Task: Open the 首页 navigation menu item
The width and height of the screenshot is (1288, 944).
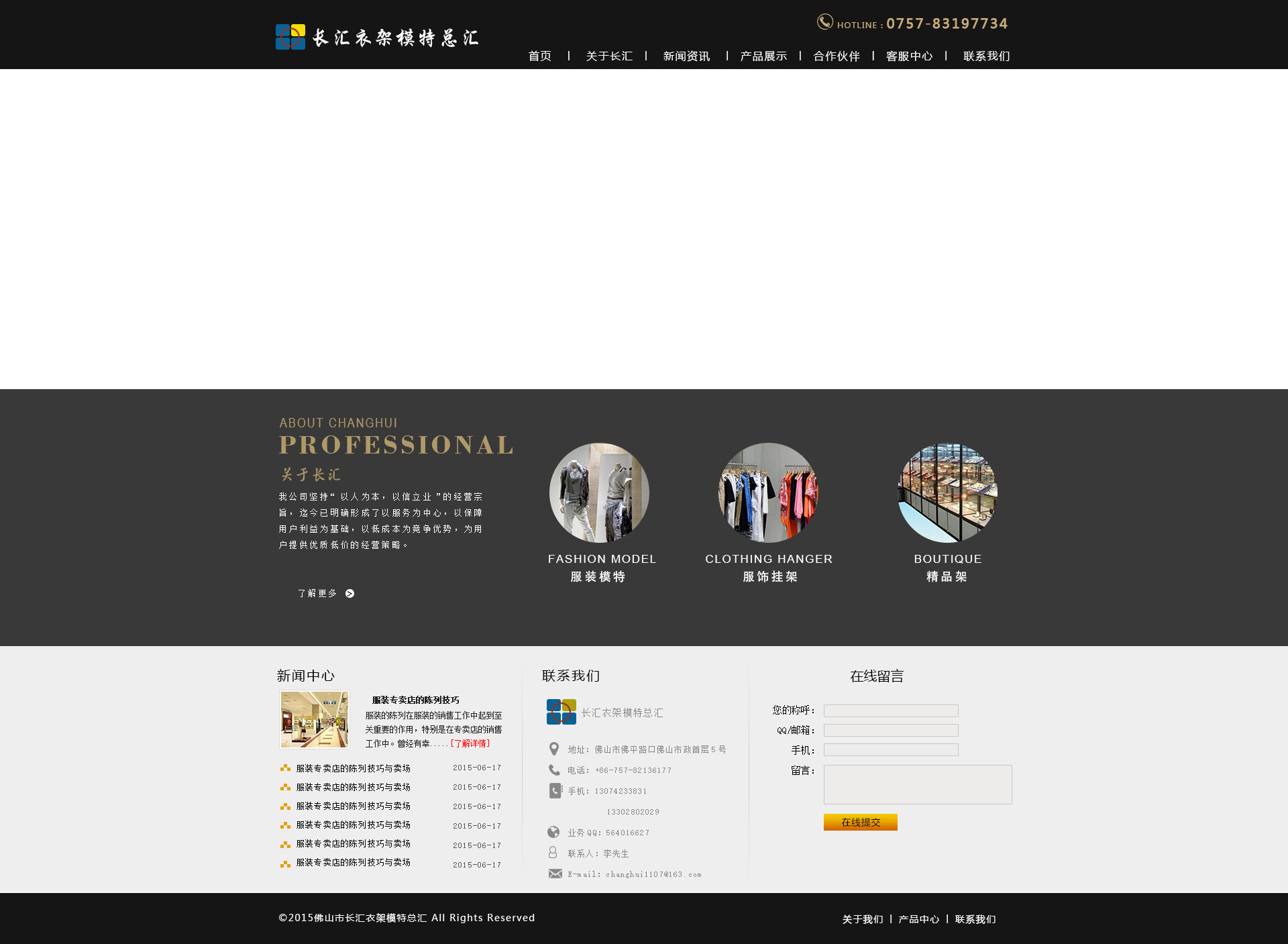Action: click(x=539, y=56)
